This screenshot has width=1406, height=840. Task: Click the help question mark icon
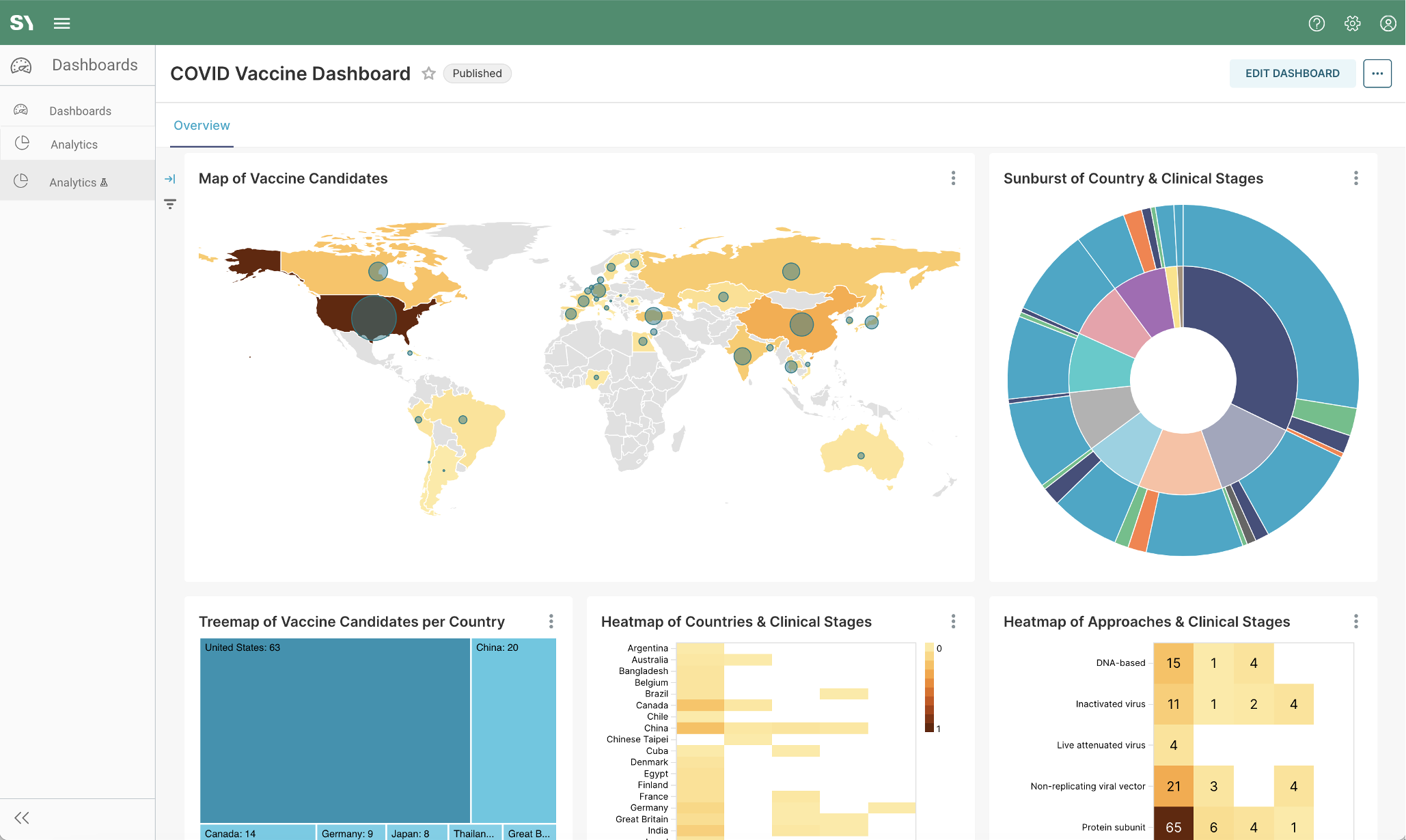point(1317,23)
